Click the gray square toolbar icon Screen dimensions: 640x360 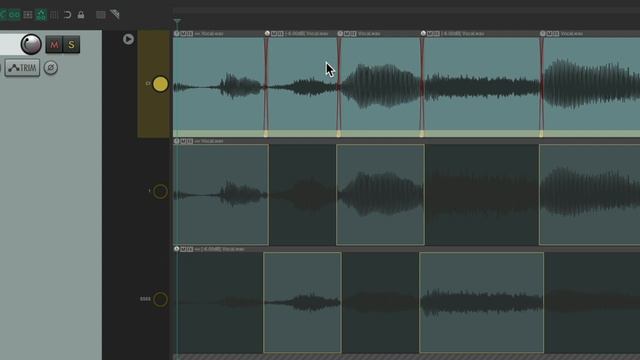tap(100, 15)
